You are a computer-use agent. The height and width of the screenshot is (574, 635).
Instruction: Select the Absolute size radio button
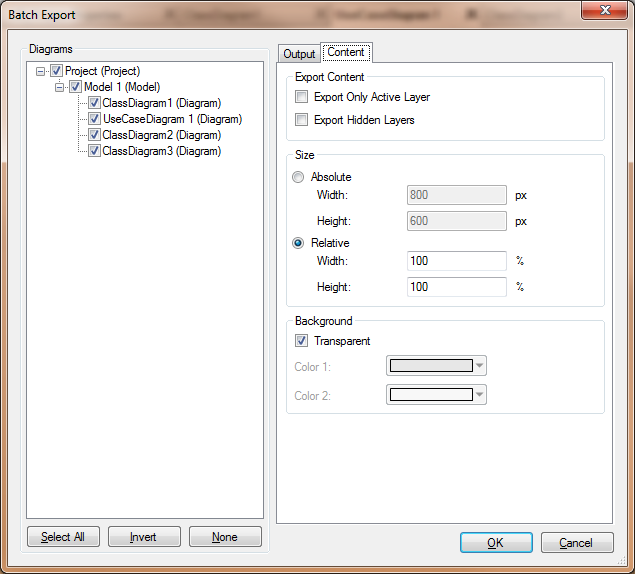[298, 177]
